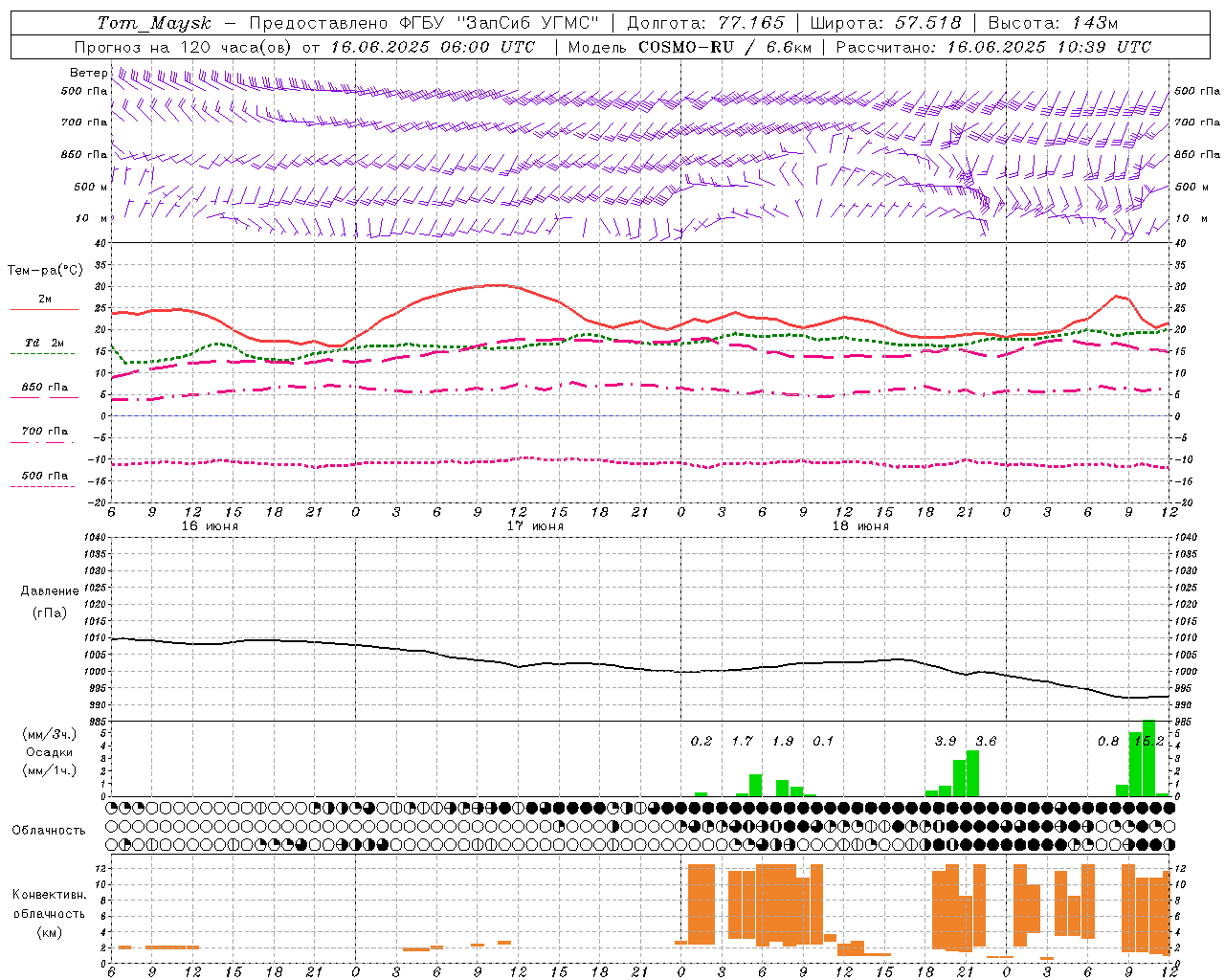Click the 10 м wind level label on left
Screen dimensions: 1225x980
point(92,218)
